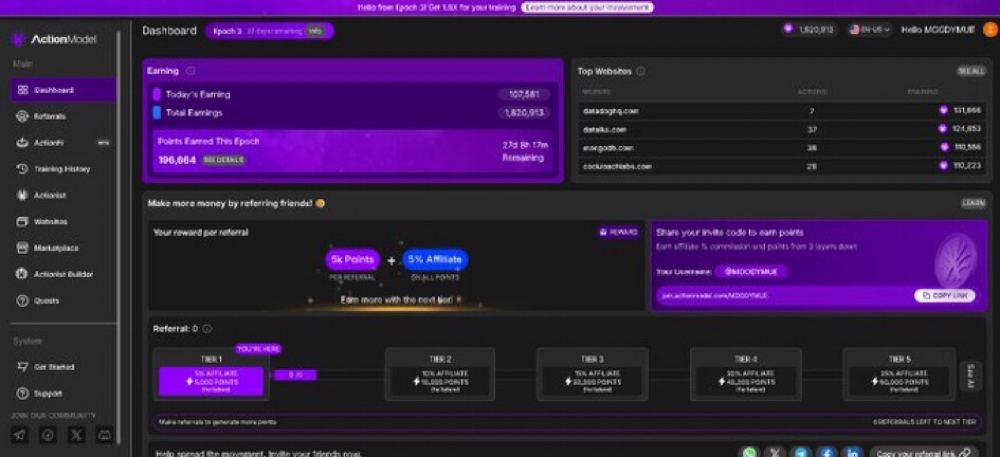Click the points balance 1,820,913 badge
Screen dimensions: 1000x457
point(809,30)
